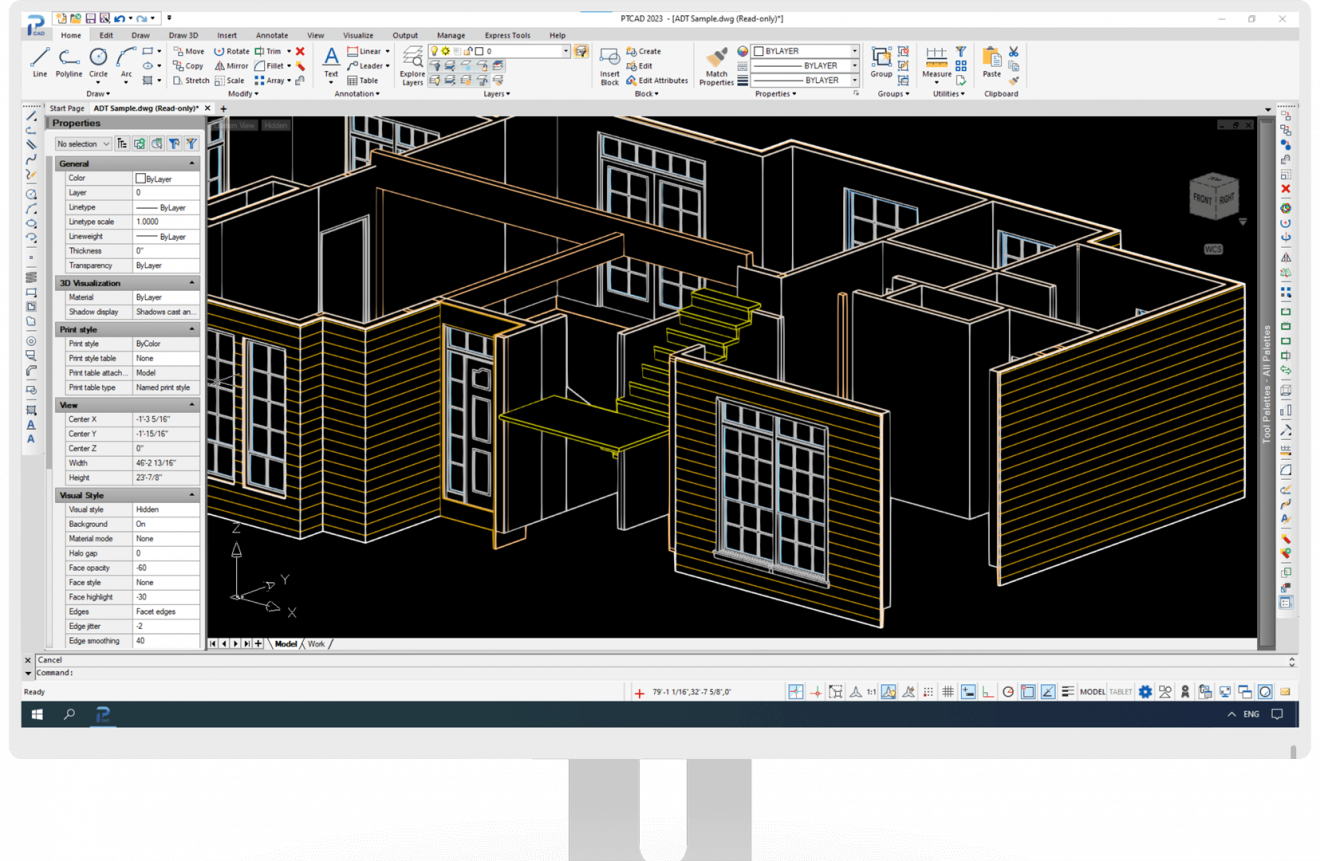Open the layer selection dropdown

pyautogui.click(x=565, y=51)
